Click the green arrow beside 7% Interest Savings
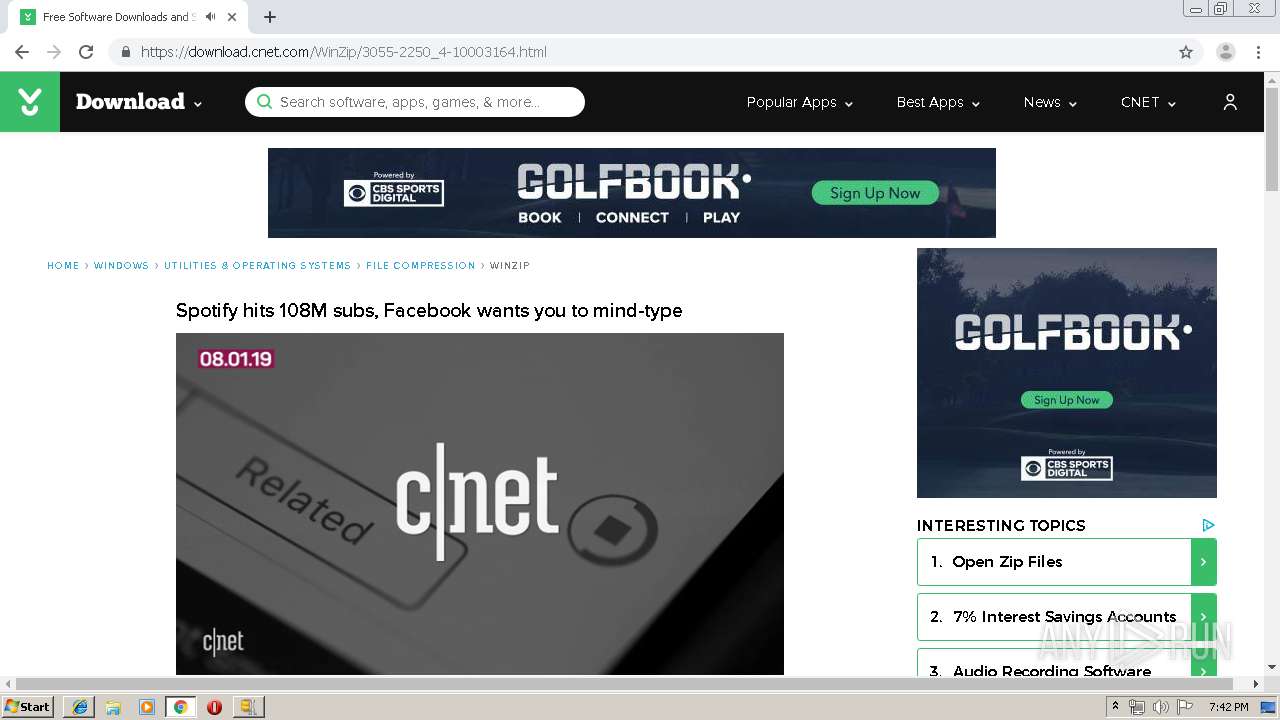 pyautogui.click(x=1203, y=617)
